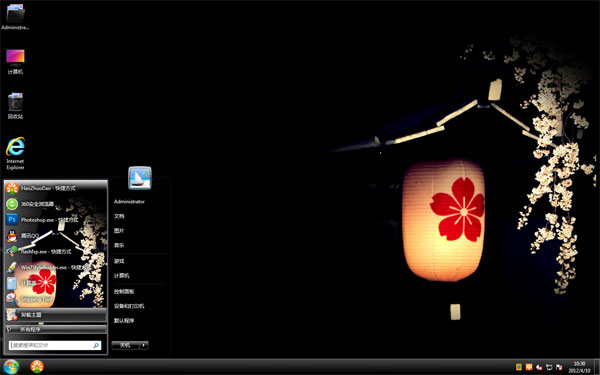The width and height of the screenshot is (600, 375).
Task: Open Win7StyleBuilder.exe shortcut entry
Action: coord(55,267)
